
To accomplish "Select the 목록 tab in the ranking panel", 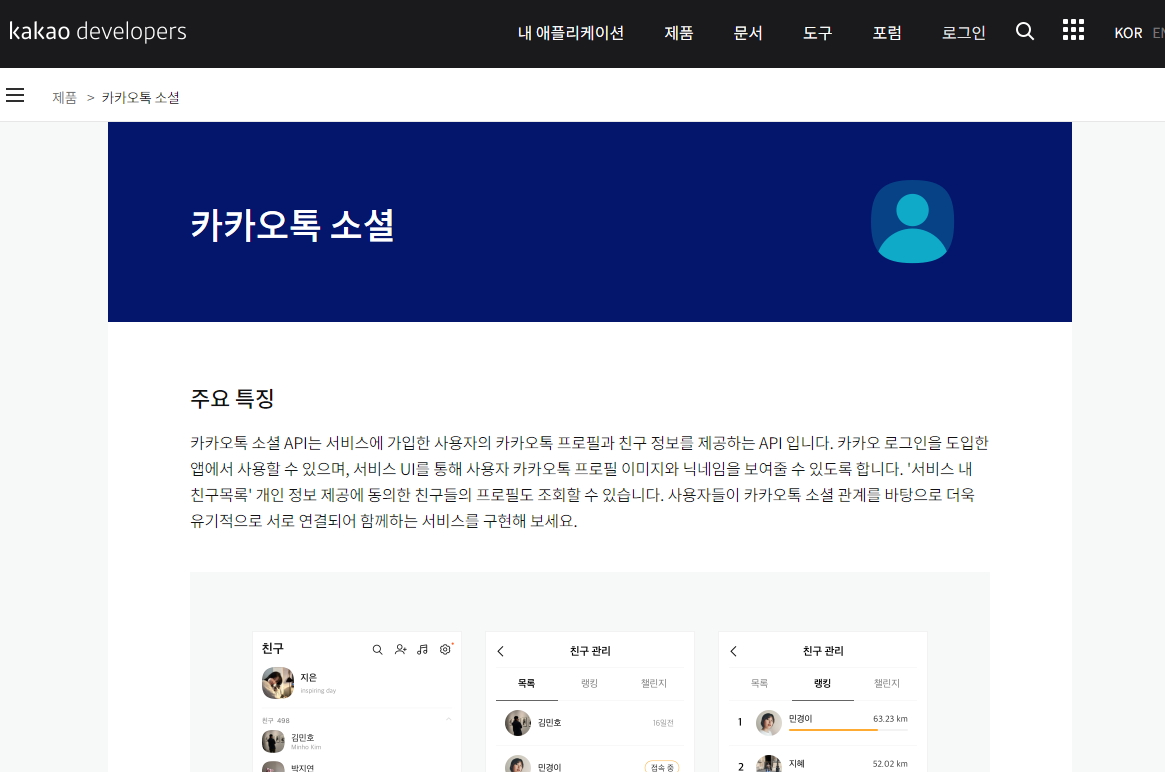I will (759, 684).
